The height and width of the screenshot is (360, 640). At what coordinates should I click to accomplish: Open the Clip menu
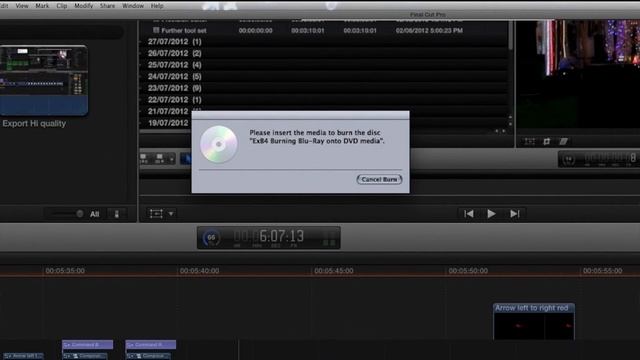[62, 6]
